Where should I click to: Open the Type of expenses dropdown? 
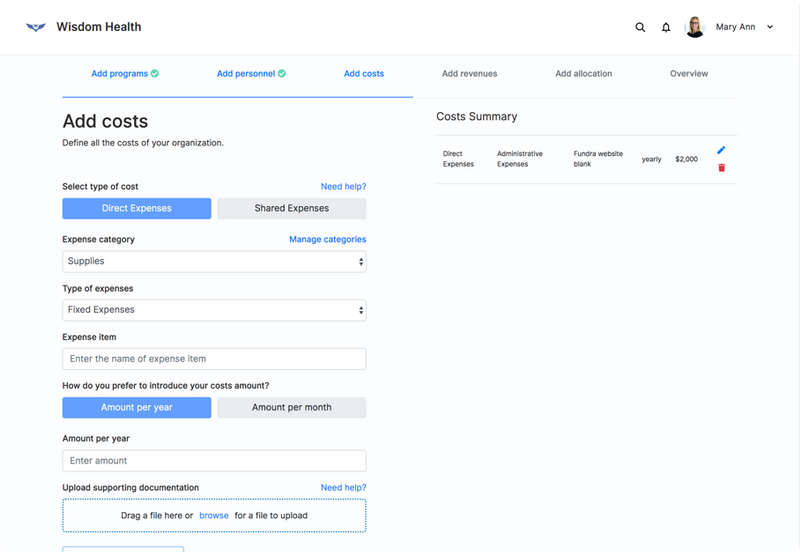[x=214, y=310]
